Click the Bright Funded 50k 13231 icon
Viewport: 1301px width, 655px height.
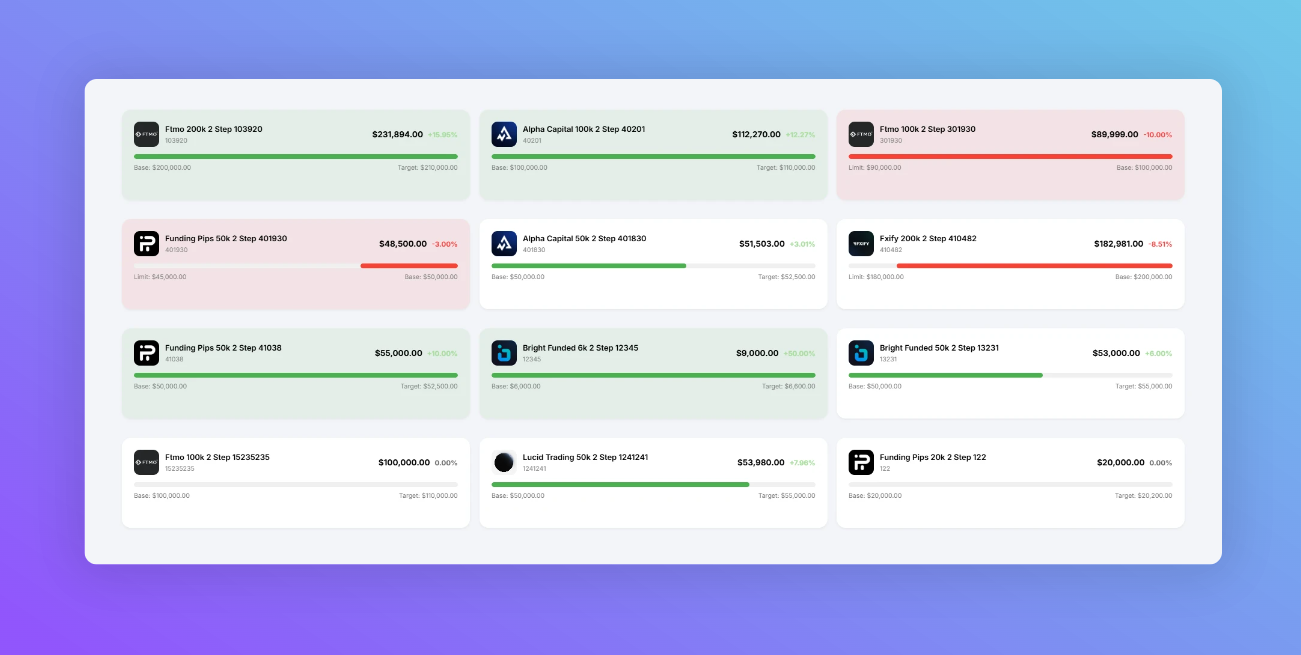pyautogui.click(x=861, y=353)
